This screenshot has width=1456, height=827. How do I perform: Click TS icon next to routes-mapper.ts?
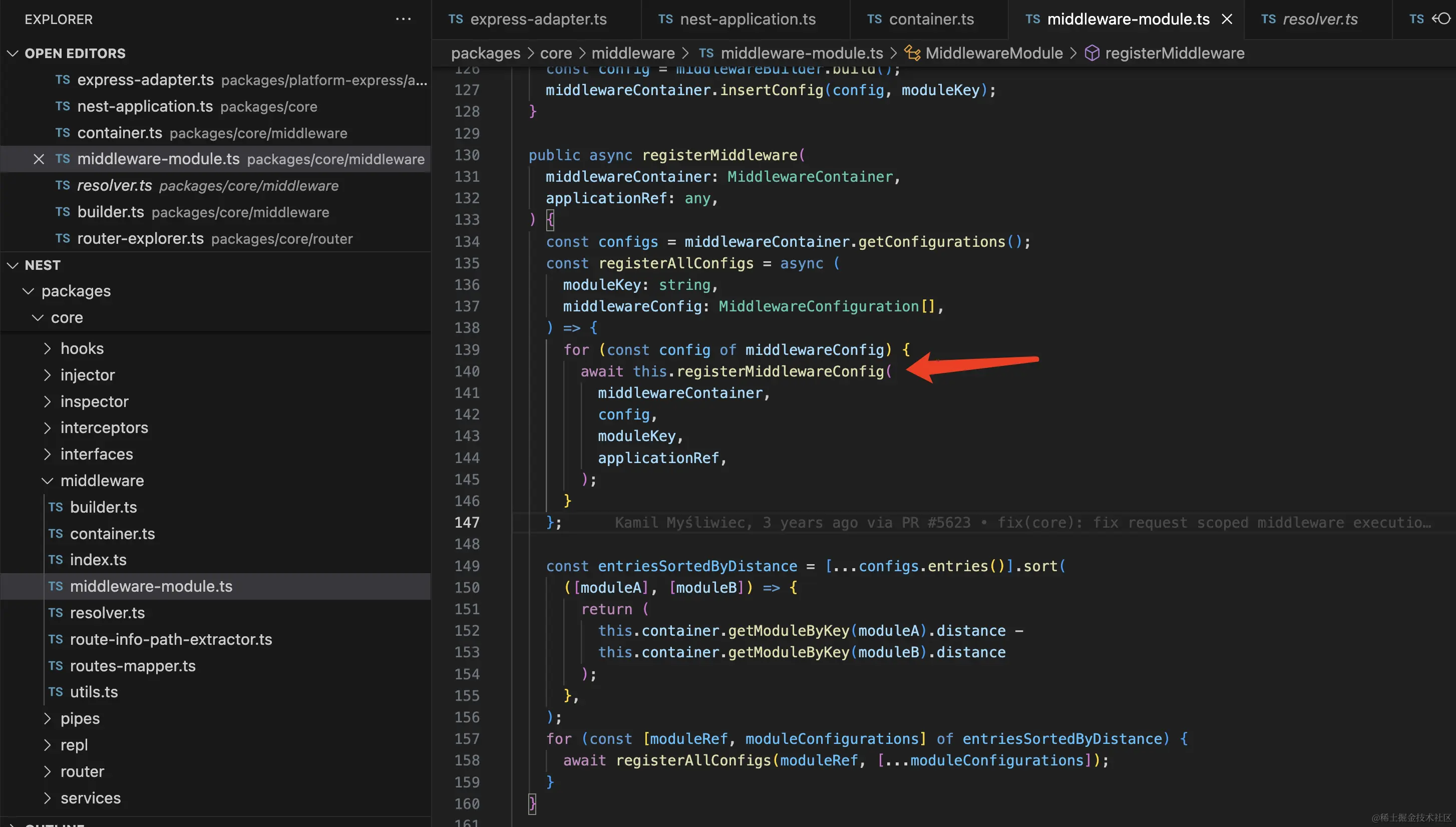pos(56,665)
